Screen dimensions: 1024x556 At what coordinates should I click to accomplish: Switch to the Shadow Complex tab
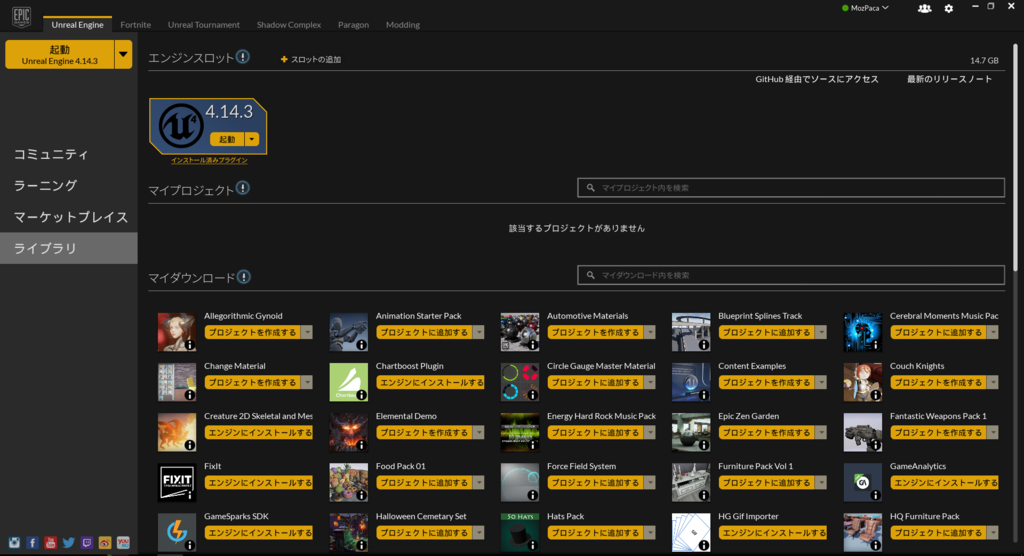coord(289,24)
